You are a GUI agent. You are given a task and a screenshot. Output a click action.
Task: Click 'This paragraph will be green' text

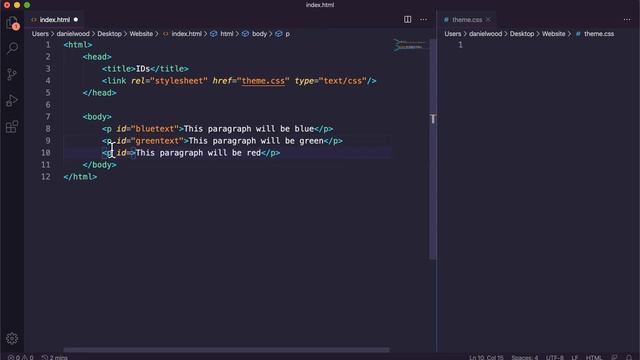click(x=256, y=141)
